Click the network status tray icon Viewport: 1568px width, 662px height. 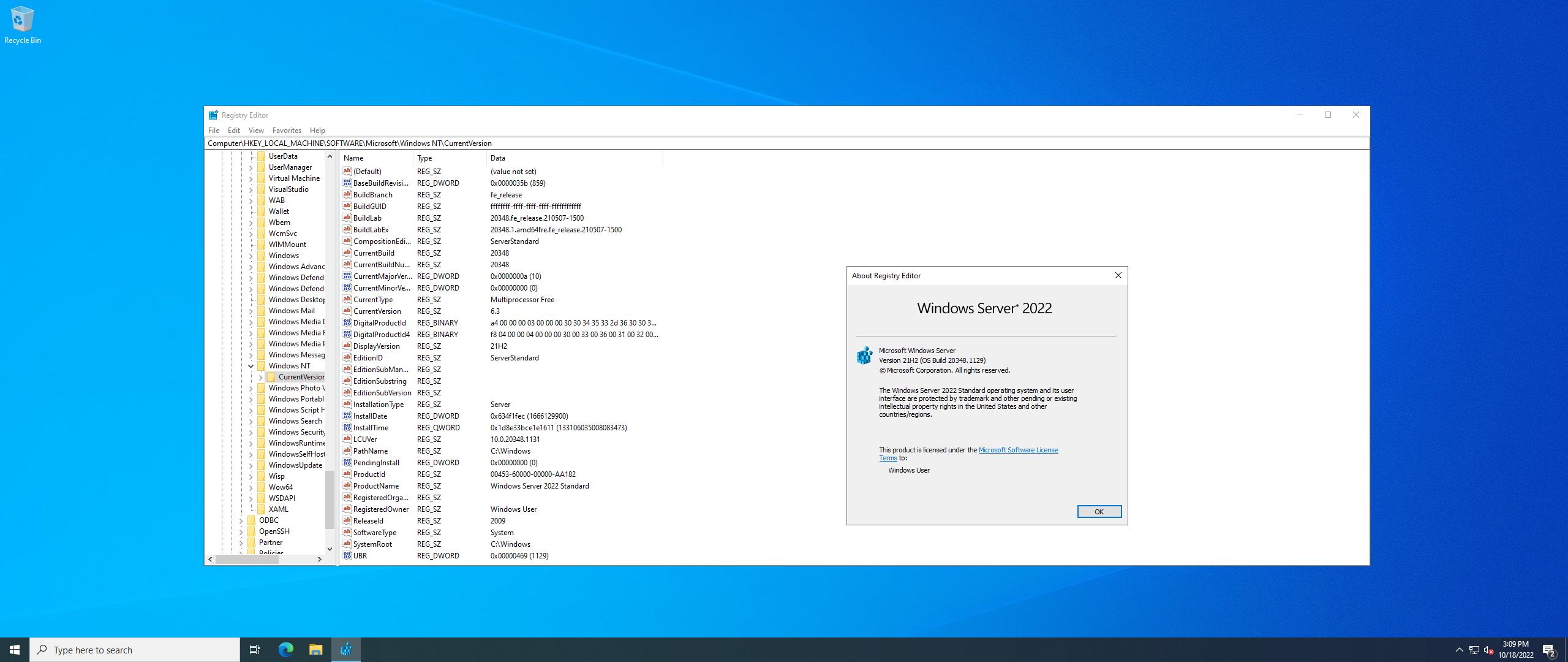(1474, 650)
